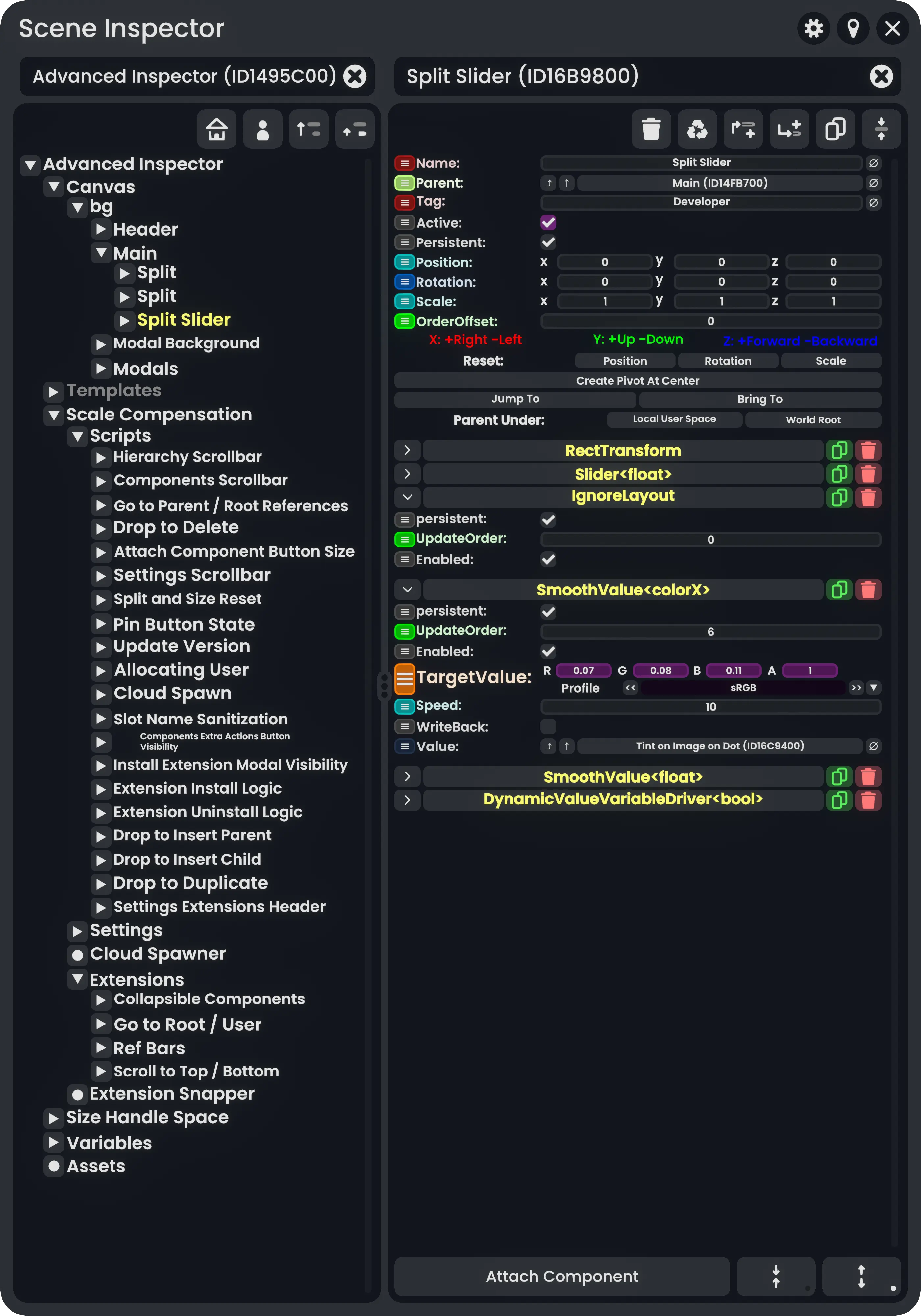Delete the Slider<float> component with red trash
The width and height of the screenshot is (921, 1316).
[x=868, y=474]
